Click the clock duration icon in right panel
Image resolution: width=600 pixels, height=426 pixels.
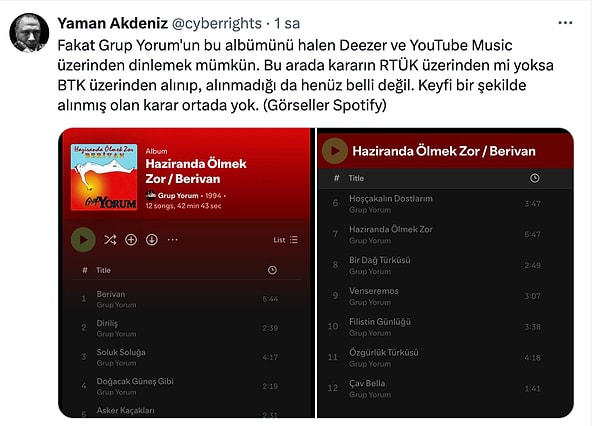click(x=535, y=178)
